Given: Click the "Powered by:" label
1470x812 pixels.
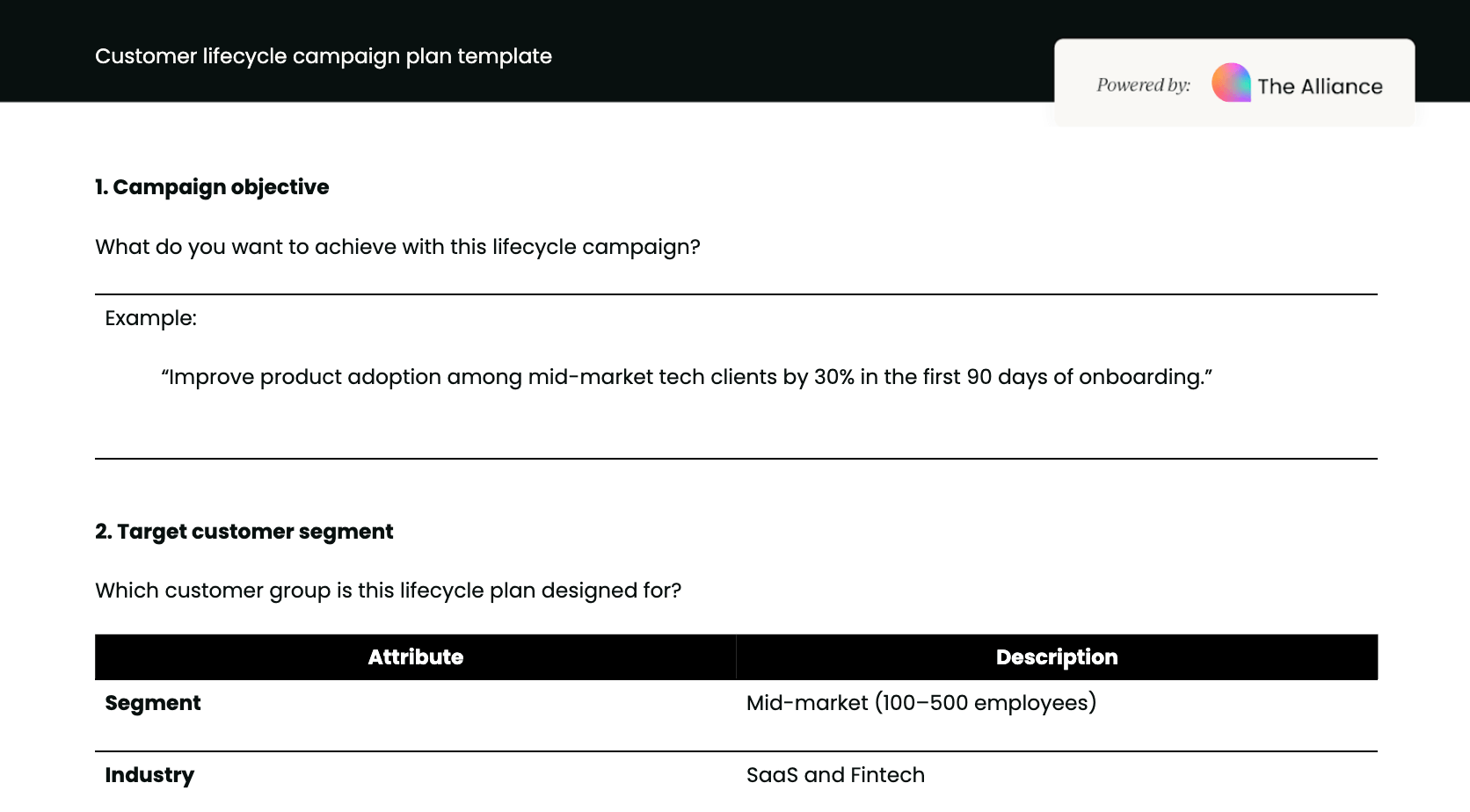Looking at the screenshot, I should 1143,85.
